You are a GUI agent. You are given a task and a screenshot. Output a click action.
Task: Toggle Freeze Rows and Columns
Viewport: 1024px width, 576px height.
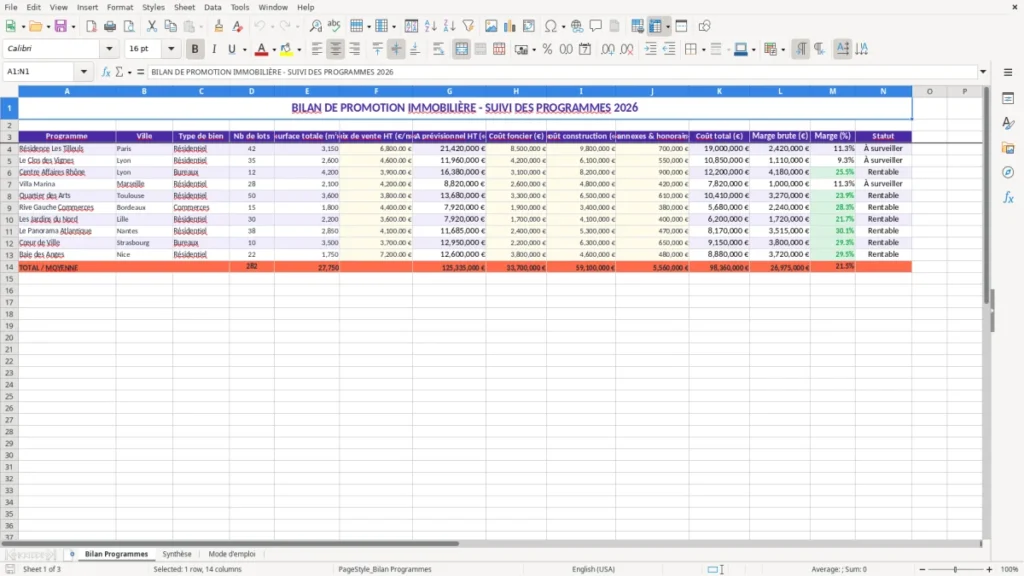[x=656, y=26]
